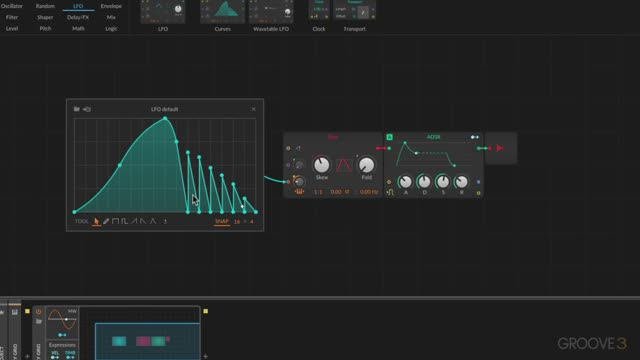Click the orange keyboard pitch icon
Viewport: 640px width, 360px height.
click(299, 192)
